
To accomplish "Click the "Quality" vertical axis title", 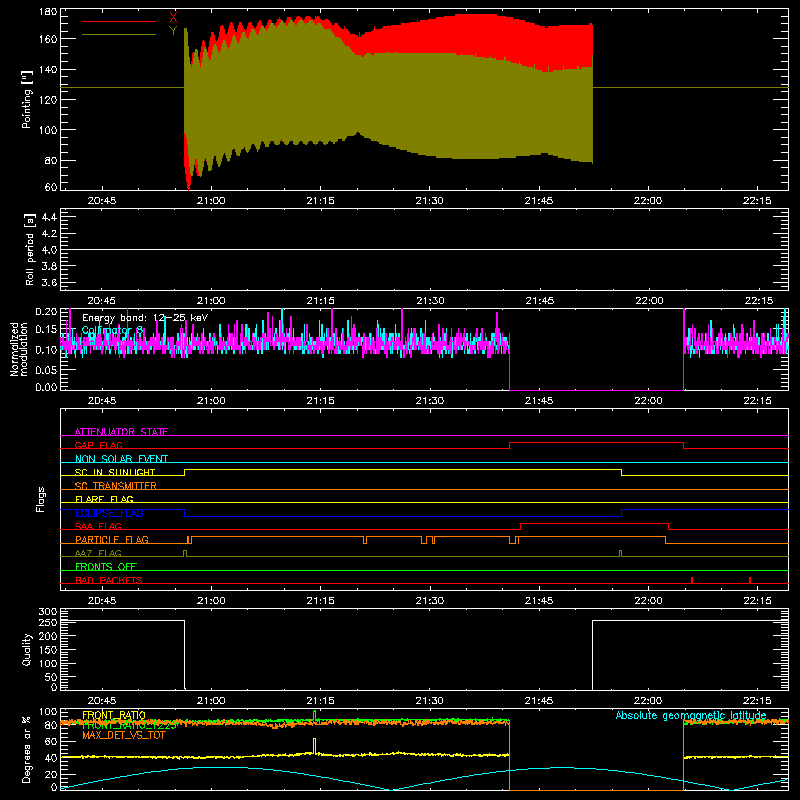I will click(27, 649).
